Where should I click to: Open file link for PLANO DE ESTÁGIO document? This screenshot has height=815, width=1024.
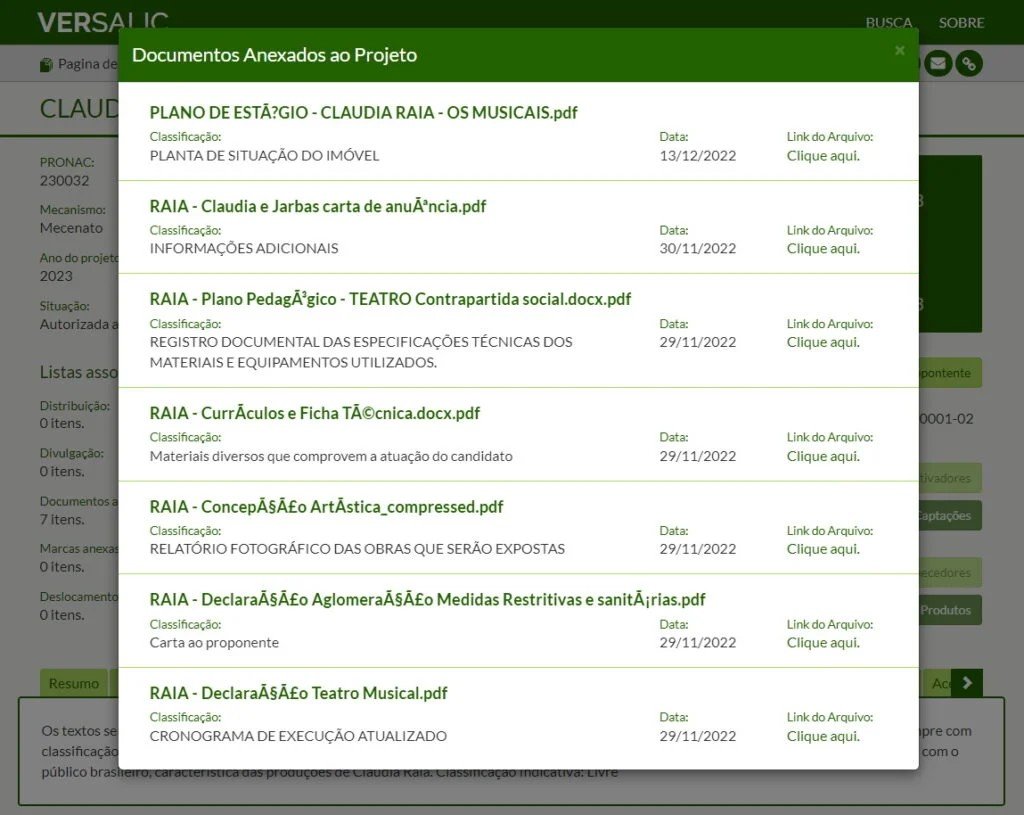pyautogui.click(x=822, y=156)
